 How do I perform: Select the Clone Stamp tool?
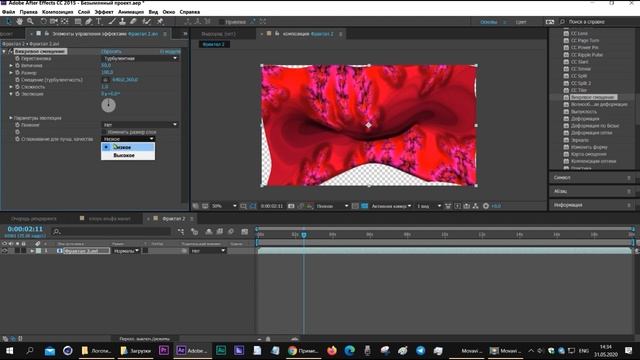[x=122, y=21]
